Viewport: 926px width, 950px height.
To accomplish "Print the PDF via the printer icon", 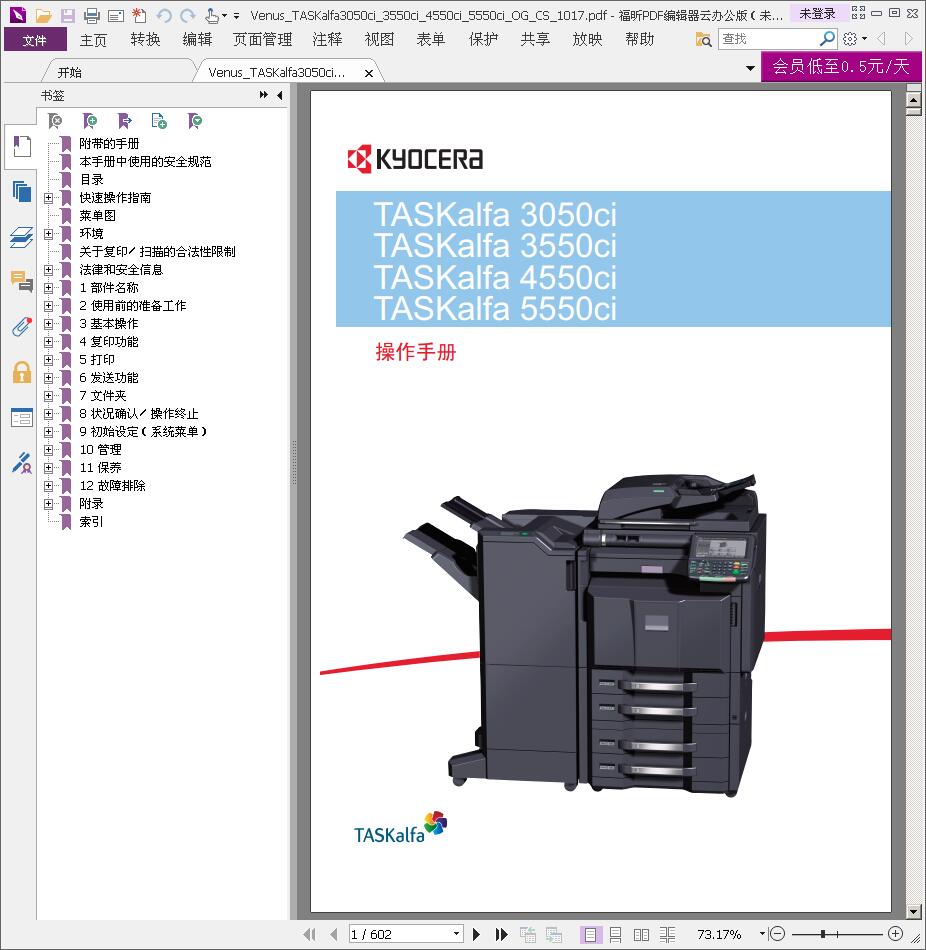I will click(92, 15).
